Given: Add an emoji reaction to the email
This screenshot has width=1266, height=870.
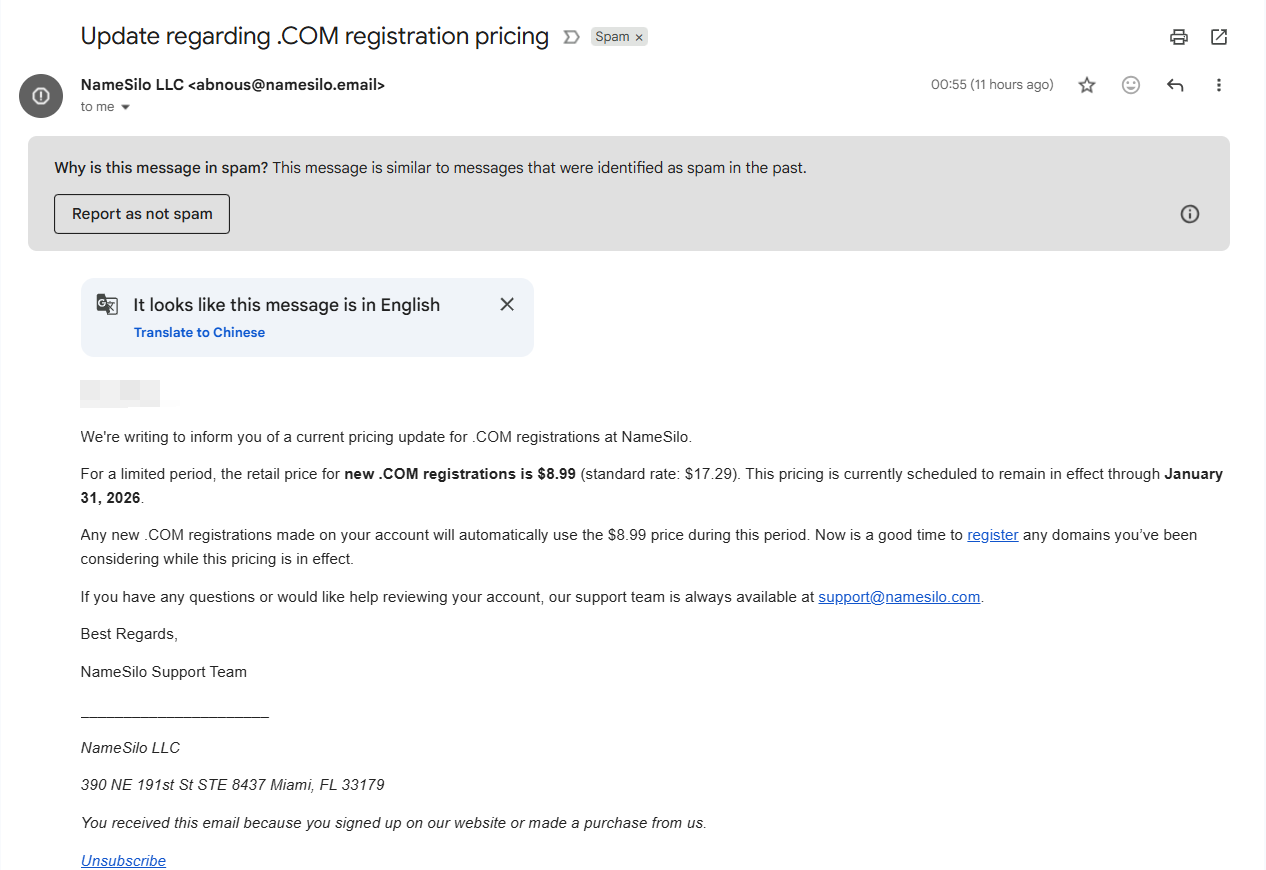Looking at the screenshot, I should (x=1131, y=85).
